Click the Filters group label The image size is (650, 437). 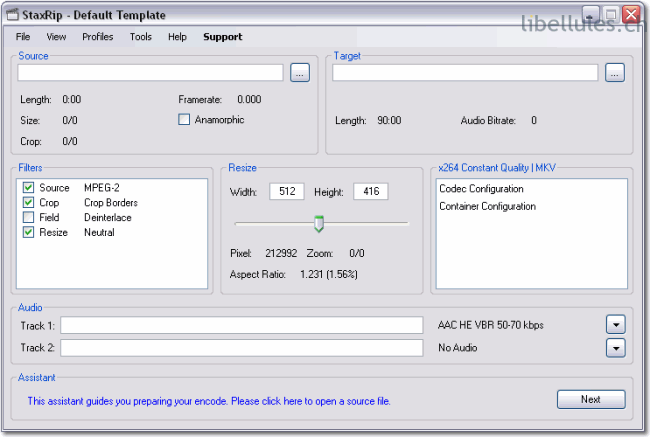click(30, 168)
